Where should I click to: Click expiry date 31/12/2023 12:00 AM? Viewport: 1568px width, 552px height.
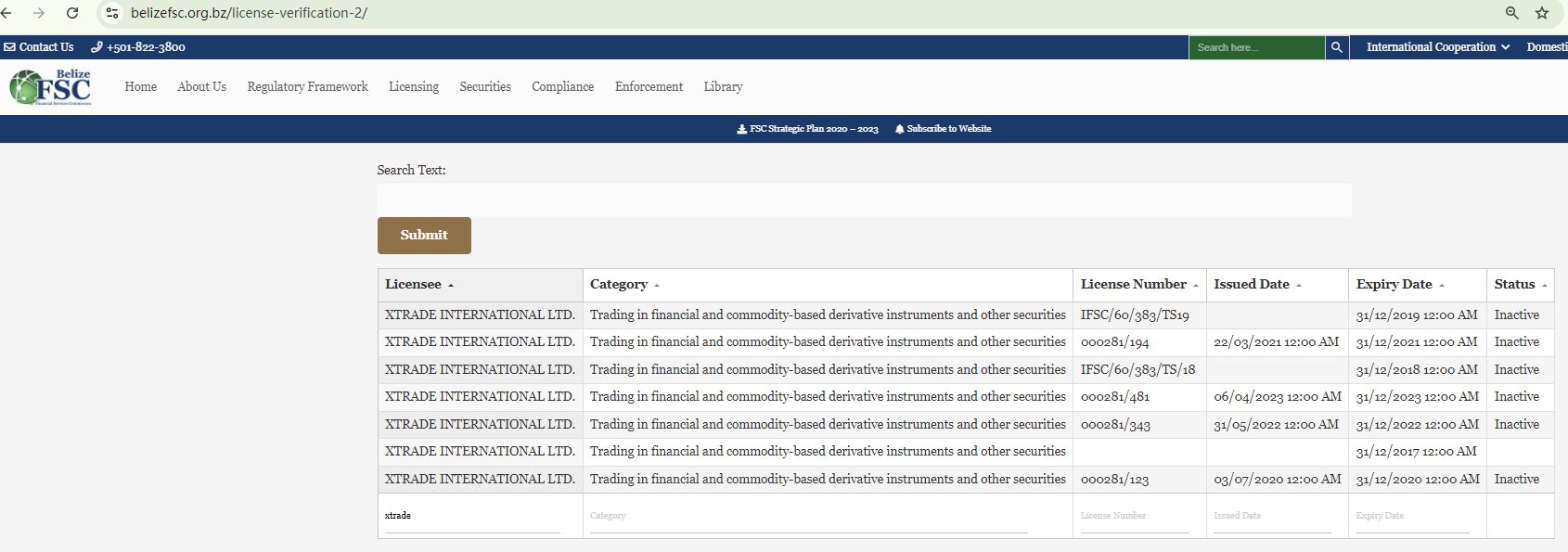[1418, 397]
